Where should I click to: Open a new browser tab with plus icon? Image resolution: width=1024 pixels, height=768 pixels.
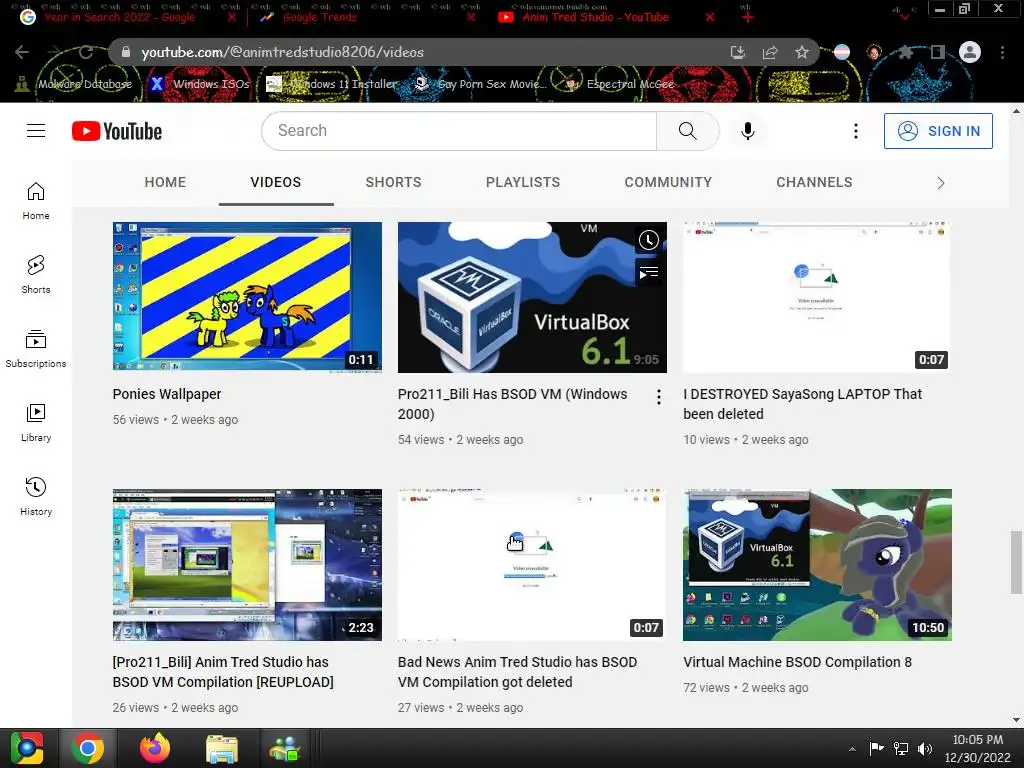click(748, 17)
